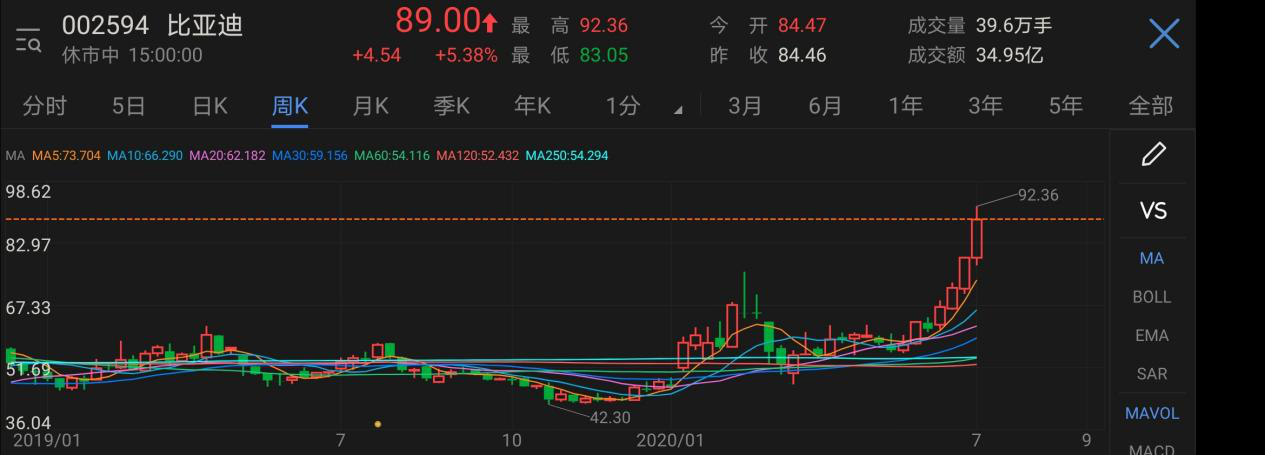The width and height of the screenshot is (1265, 455).
Task: Click the stock name 002594 比亚迪
Action: [153, 25]
